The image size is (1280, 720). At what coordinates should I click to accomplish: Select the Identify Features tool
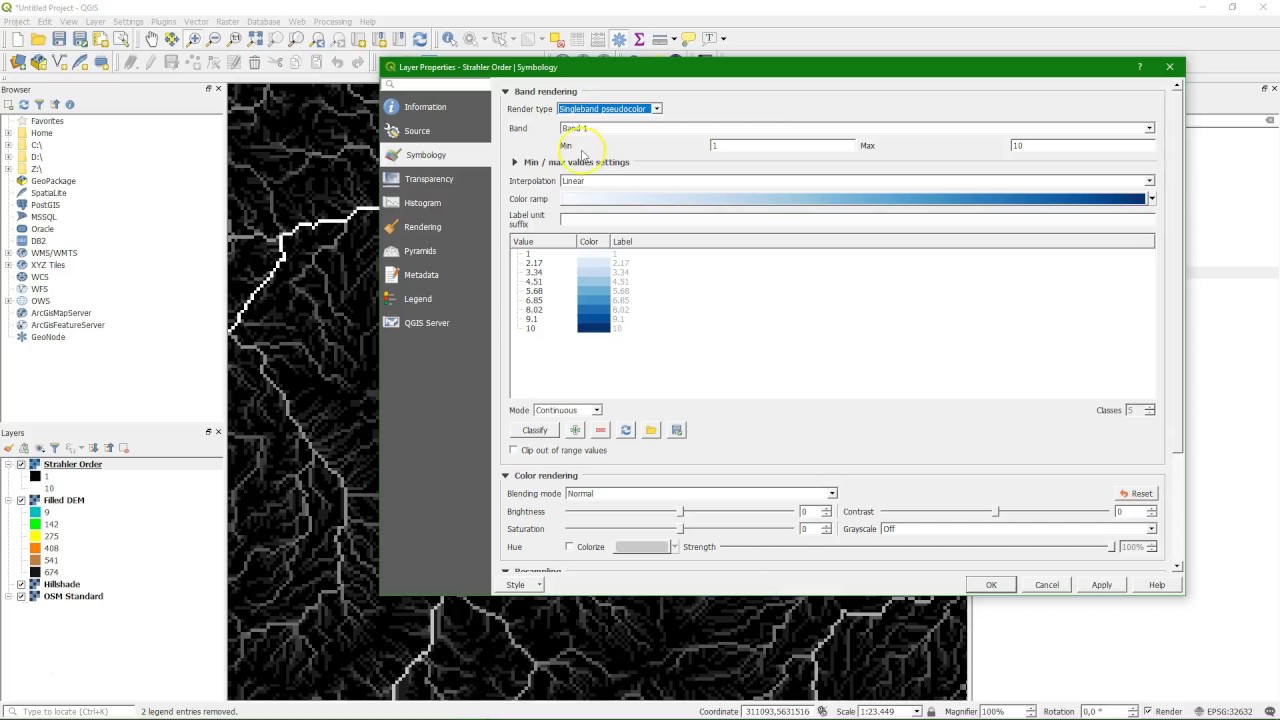click(x=449, y=39)
